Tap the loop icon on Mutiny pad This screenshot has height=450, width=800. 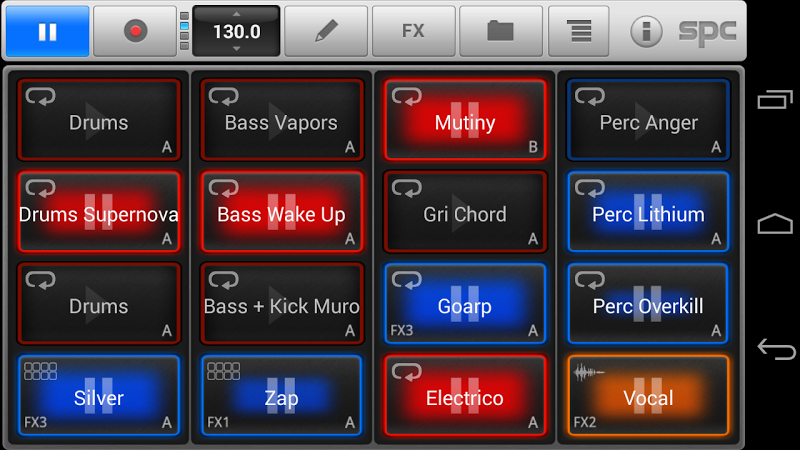pos(407,96)
